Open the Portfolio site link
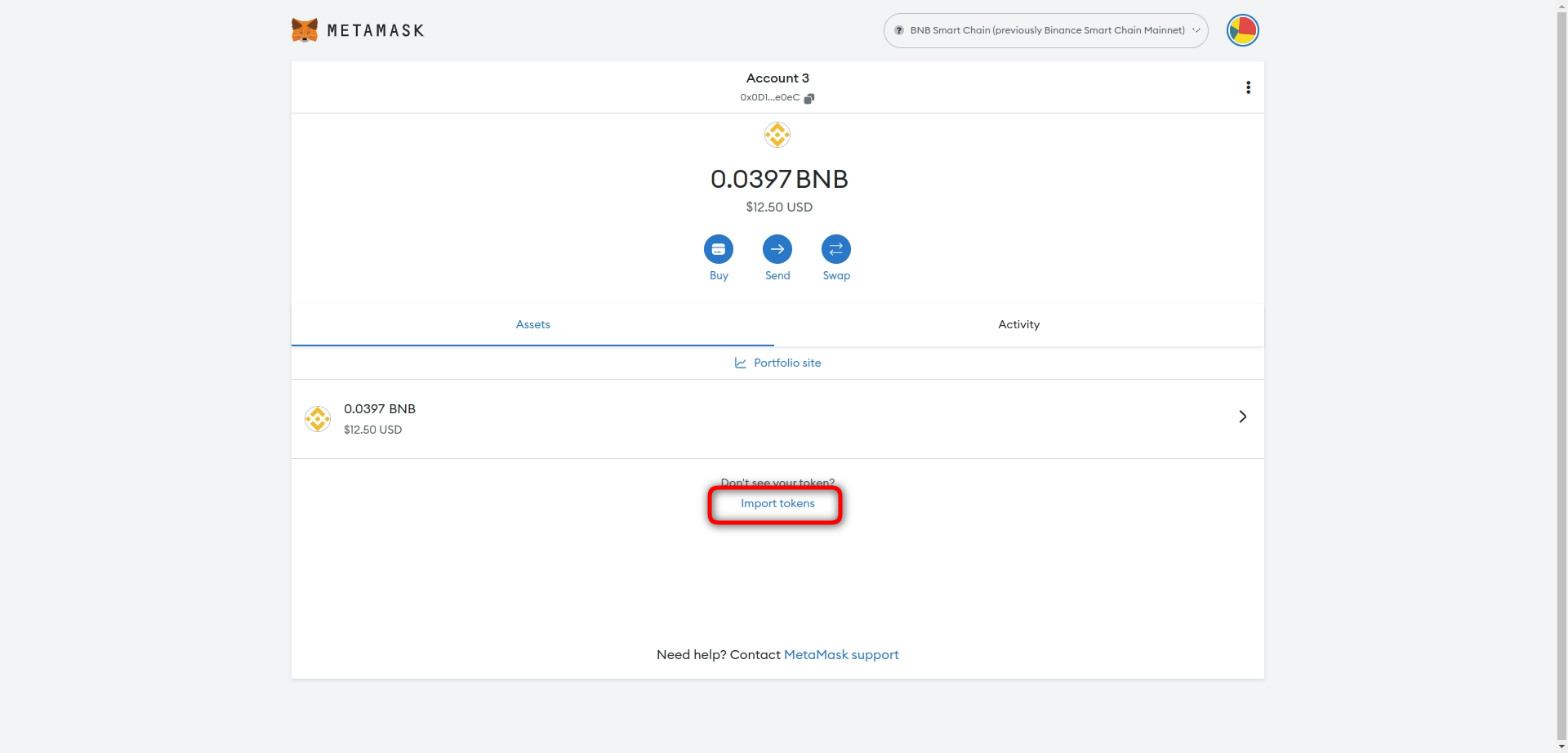The image size is (1568, 753). [787, 363]
